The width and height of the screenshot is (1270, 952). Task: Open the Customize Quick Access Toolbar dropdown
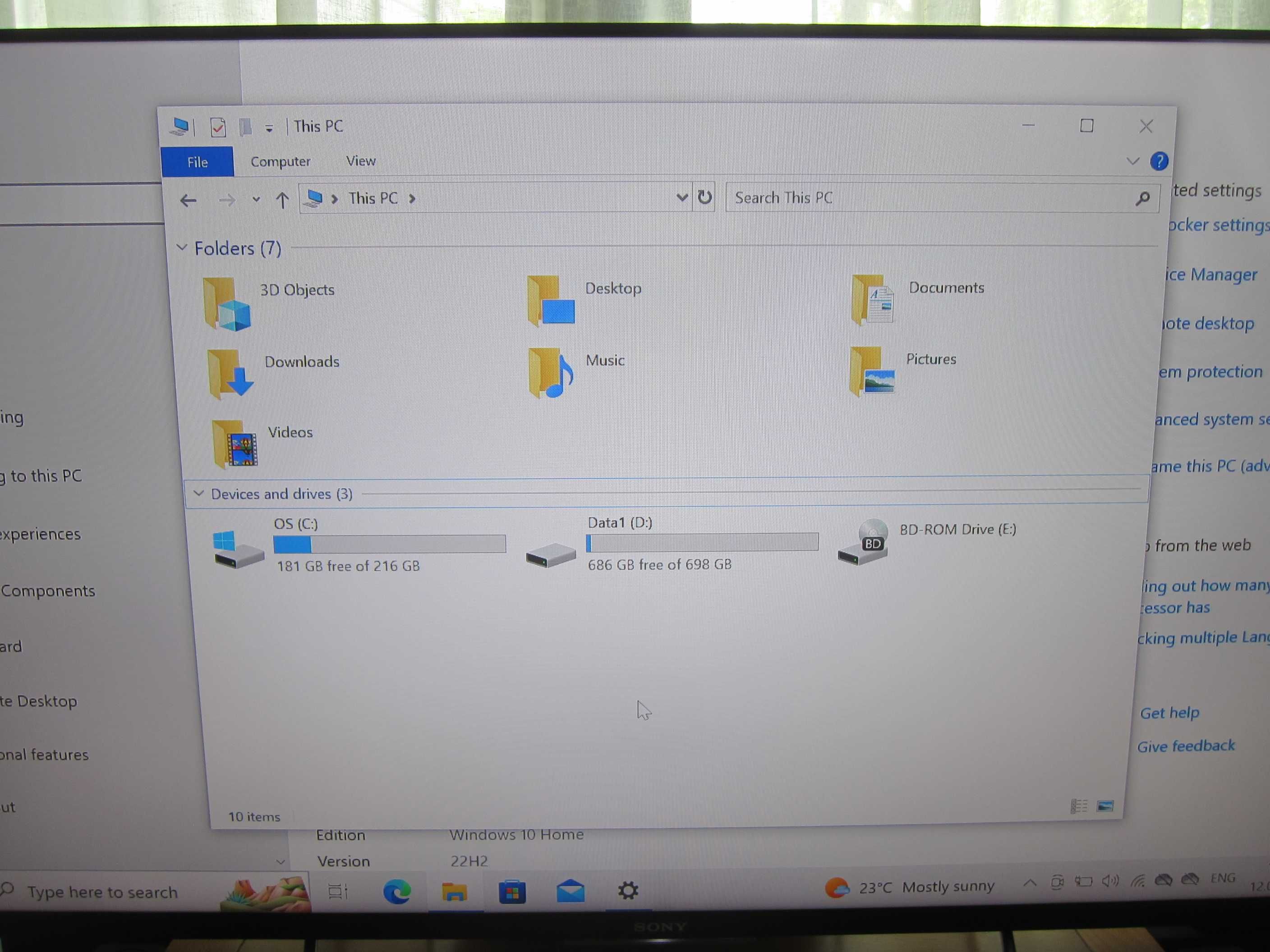(x=269, y=128)
